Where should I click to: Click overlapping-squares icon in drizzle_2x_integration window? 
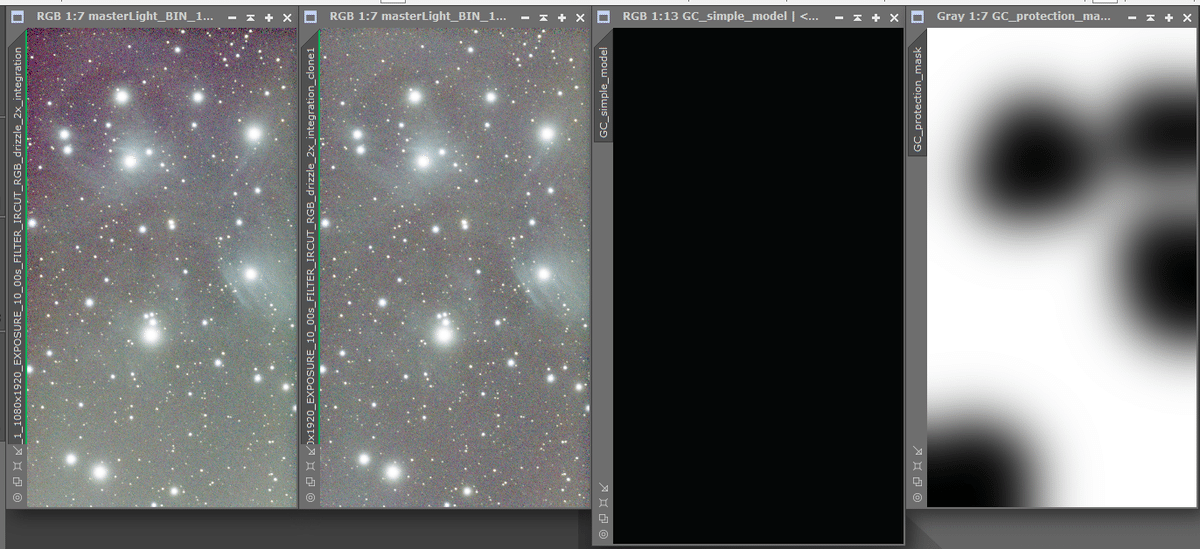click(17, 481)
